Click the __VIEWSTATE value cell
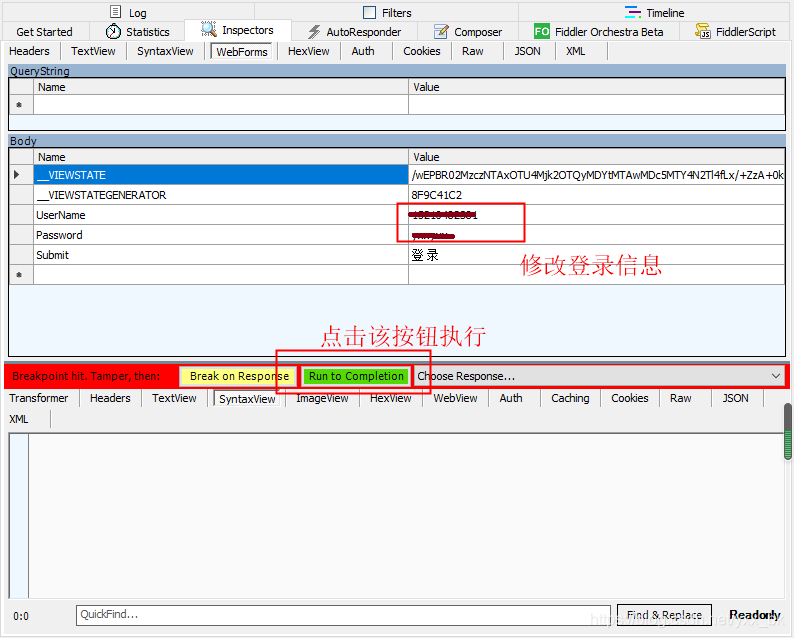 597,175
